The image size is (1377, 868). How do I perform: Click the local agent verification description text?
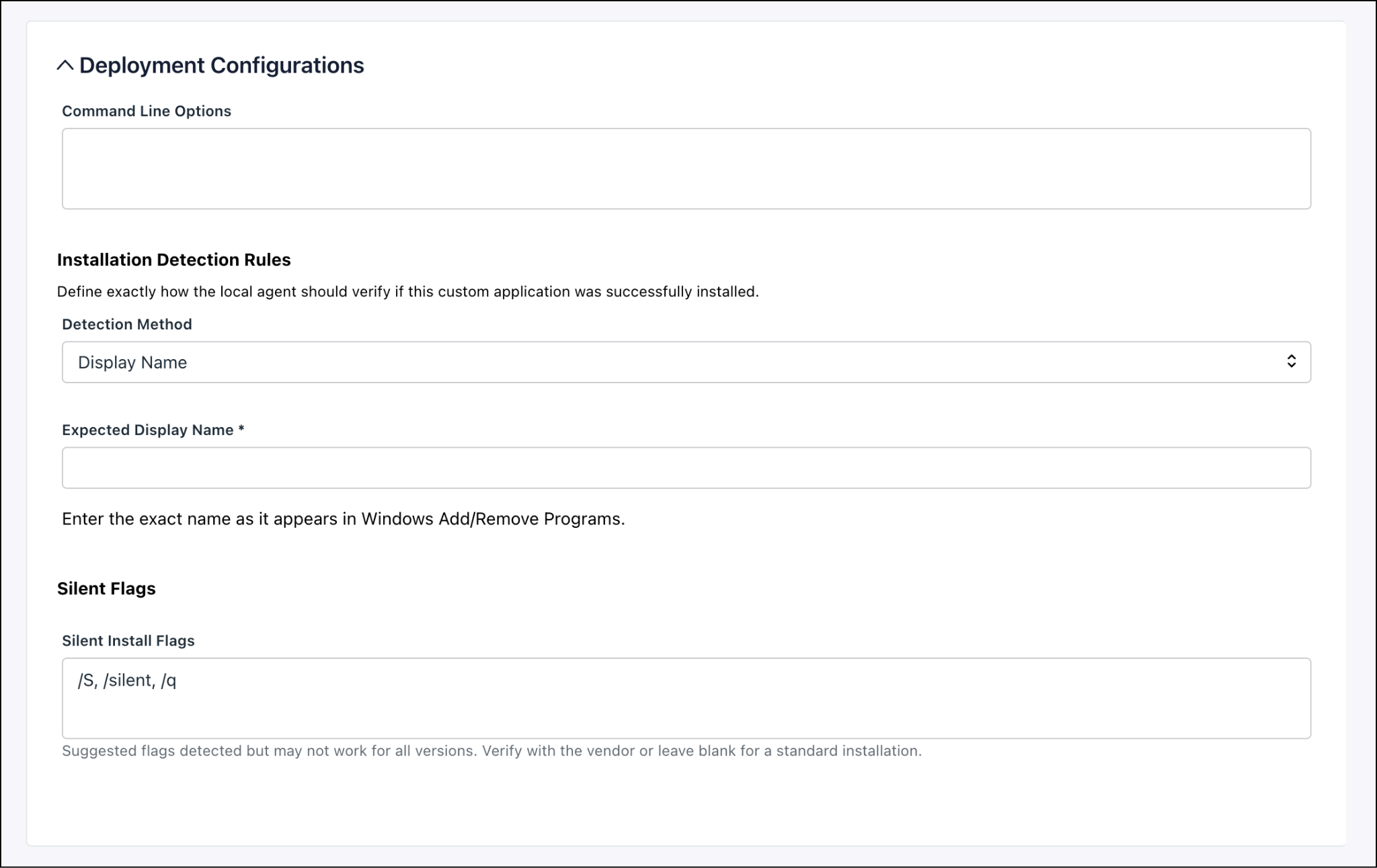pyautogui.click(x=407, y=292)
